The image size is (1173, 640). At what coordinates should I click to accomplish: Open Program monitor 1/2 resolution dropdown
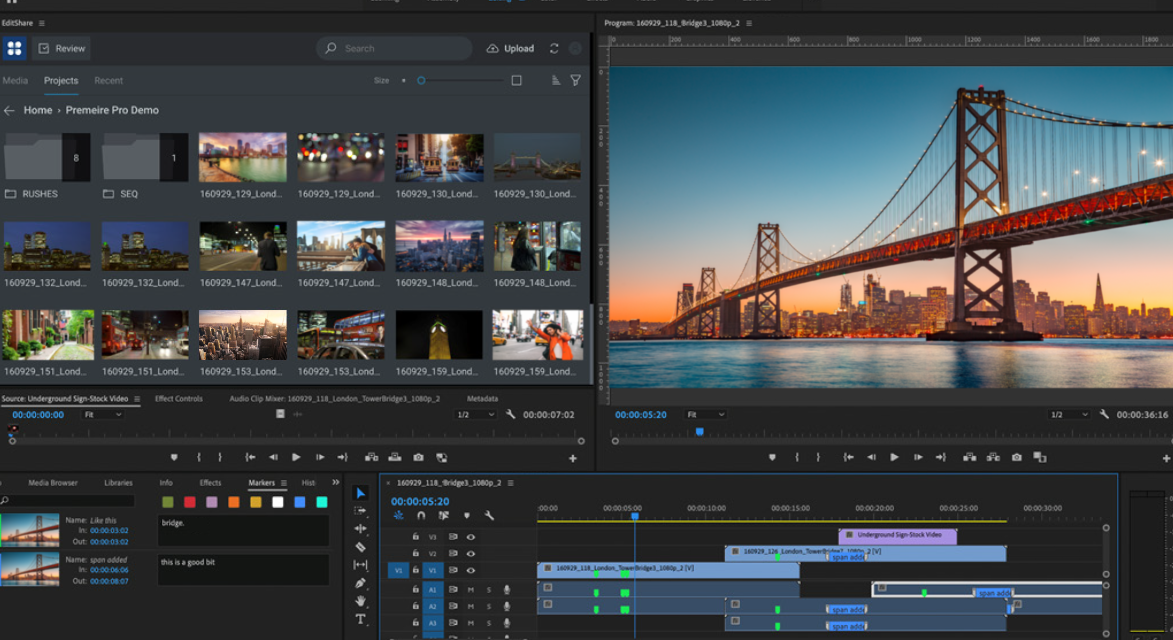pyautogui.click(x=1068, y=414)
